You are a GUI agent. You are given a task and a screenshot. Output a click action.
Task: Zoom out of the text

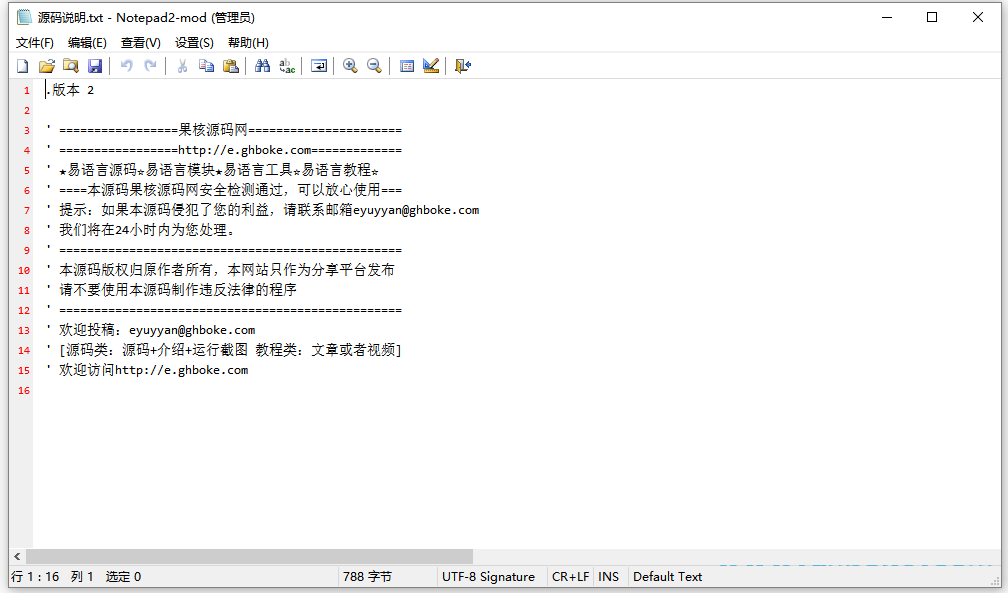tap(374, 65)
